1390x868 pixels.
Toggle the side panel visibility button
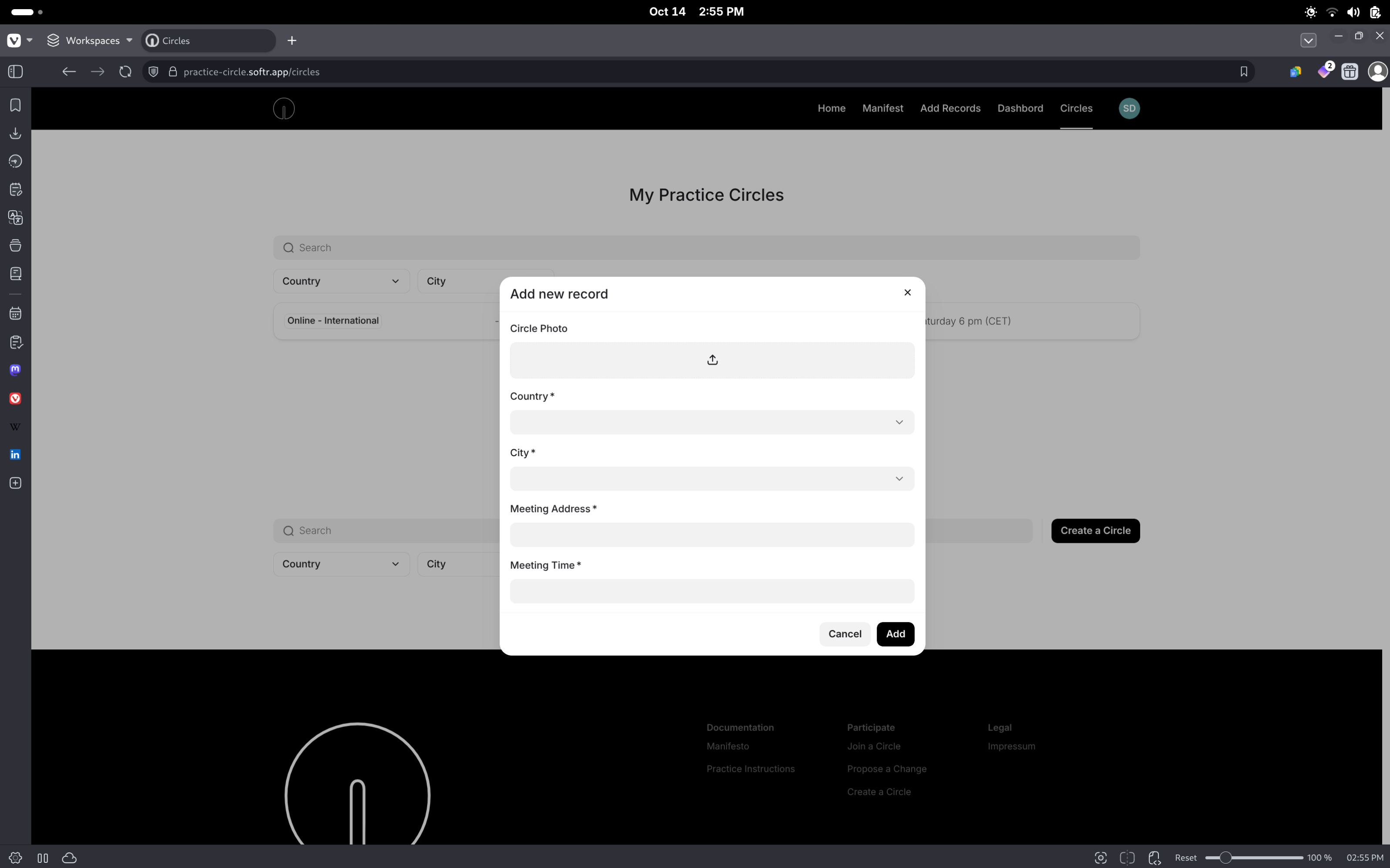[x=16, y=72]
